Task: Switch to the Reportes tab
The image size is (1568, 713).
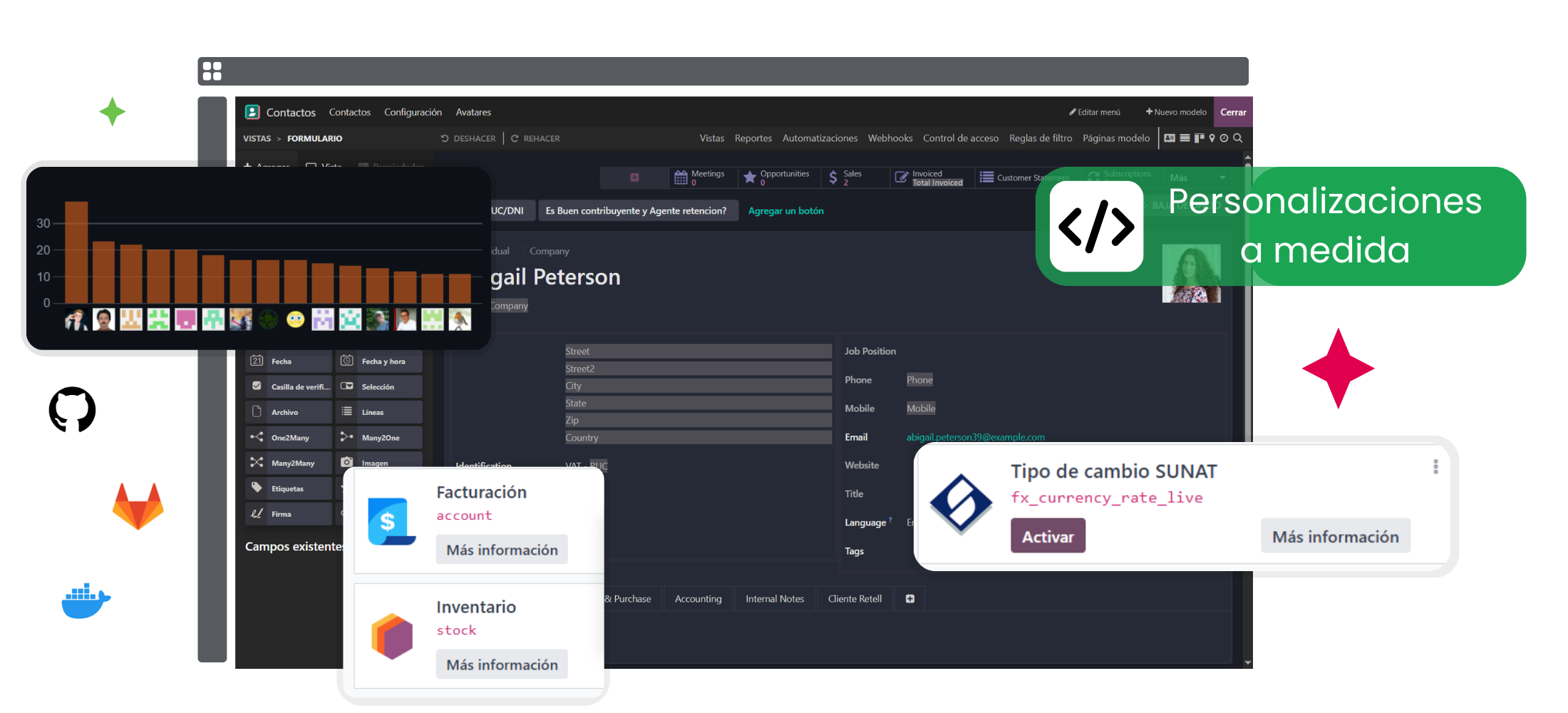Action: point(753,138)
